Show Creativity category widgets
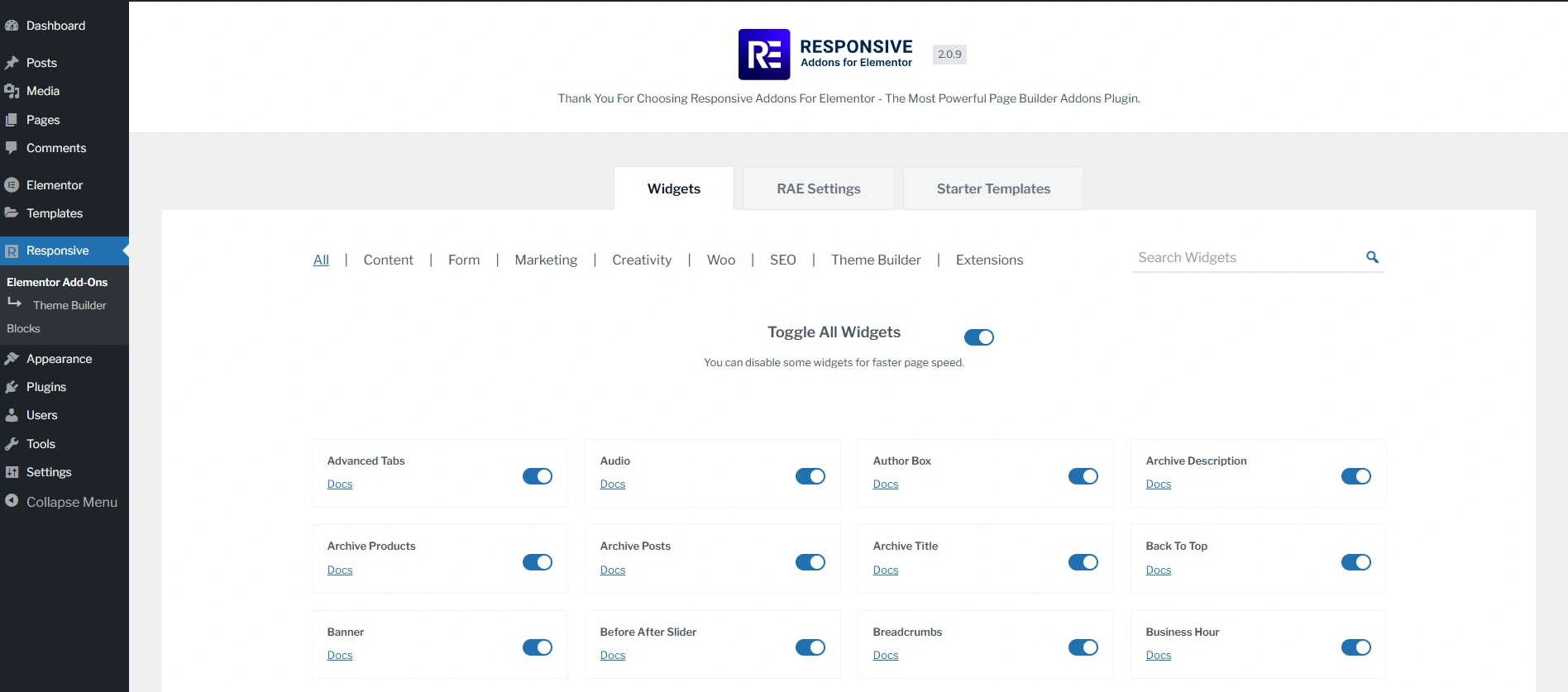This screenshot has width=1568, height=692. pyautogui.click(x=642, y=260)
